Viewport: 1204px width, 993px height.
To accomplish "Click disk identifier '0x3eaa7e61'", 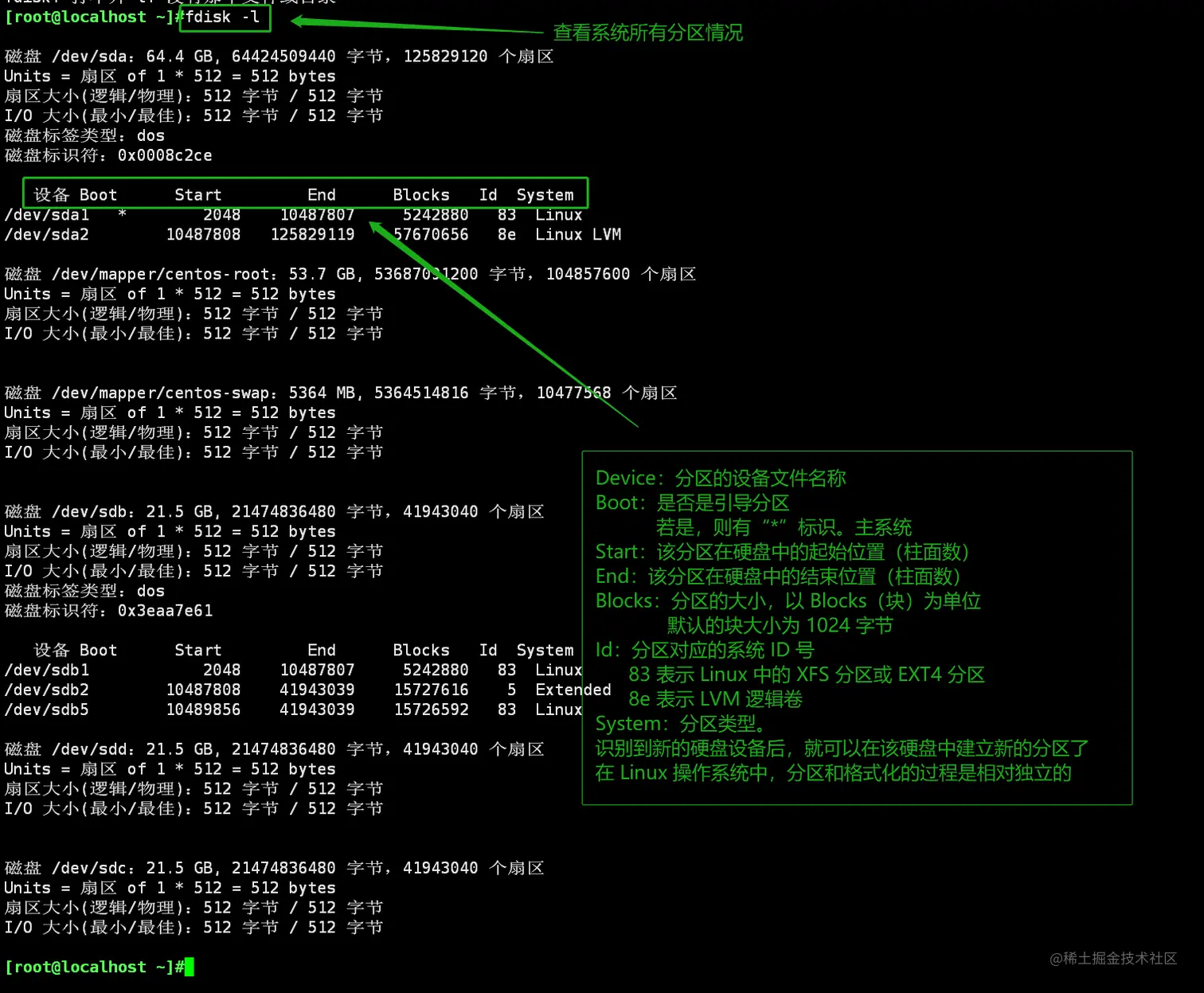I will tap(165, 611).
